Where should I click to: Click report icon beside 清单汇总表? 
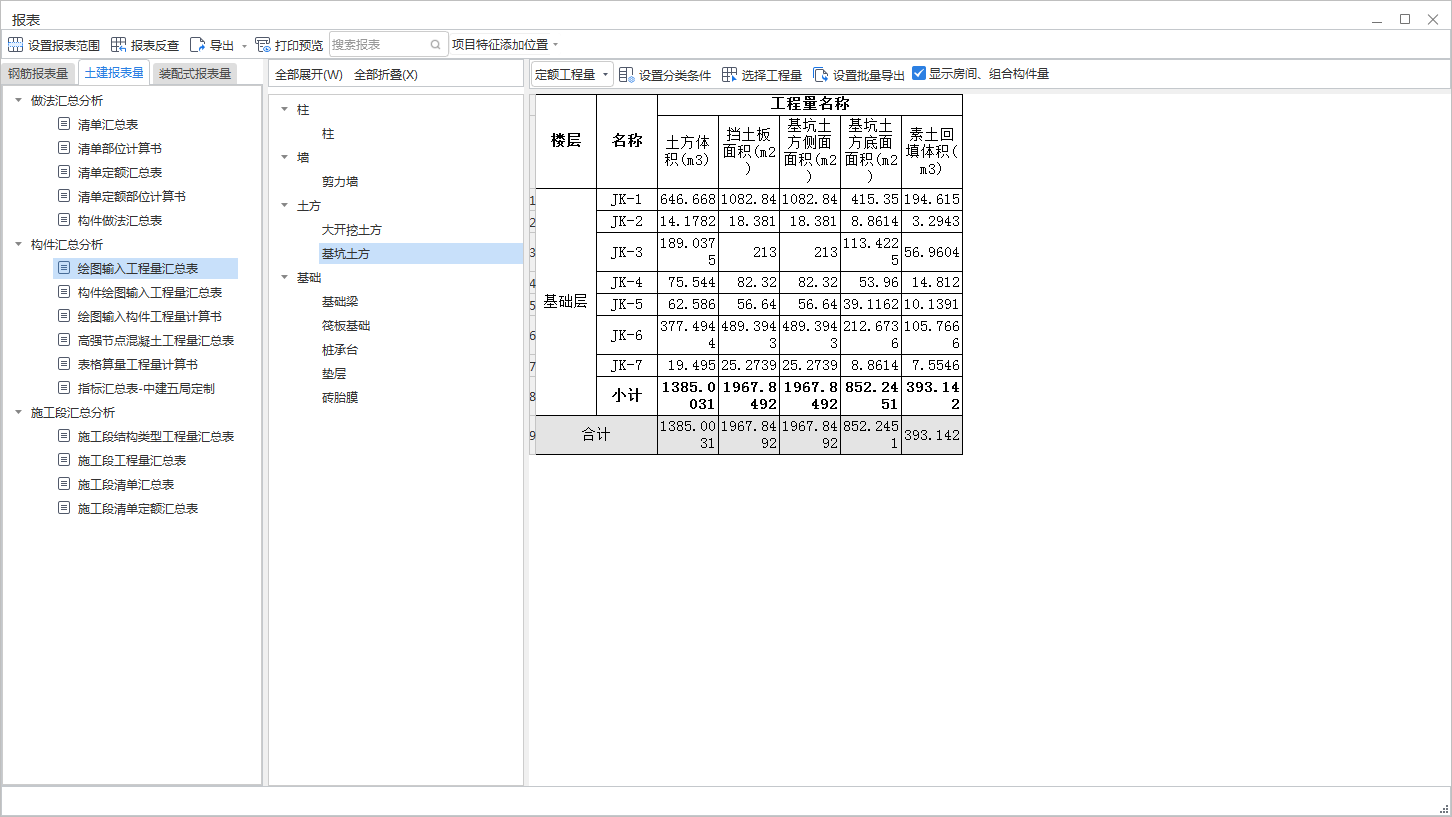point(64,124)
